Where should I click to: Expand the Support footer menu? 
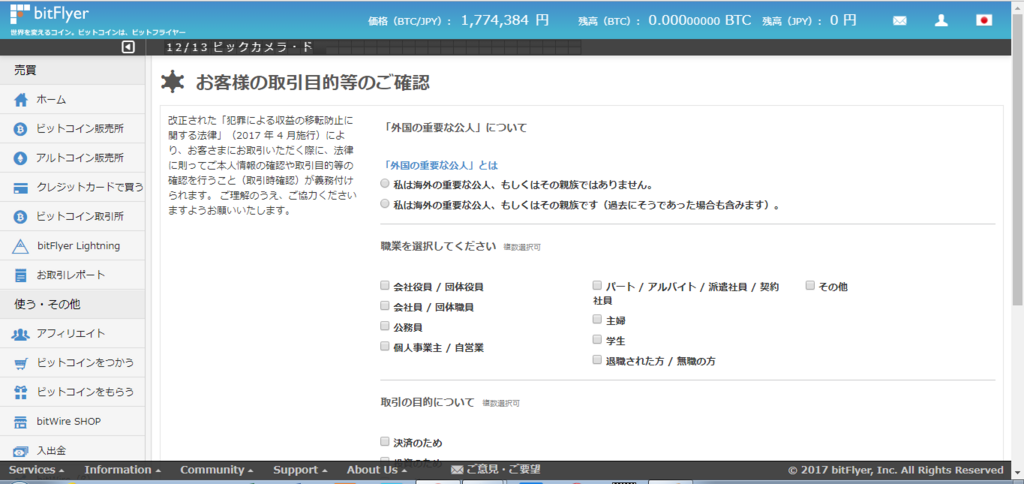point(300,470)
